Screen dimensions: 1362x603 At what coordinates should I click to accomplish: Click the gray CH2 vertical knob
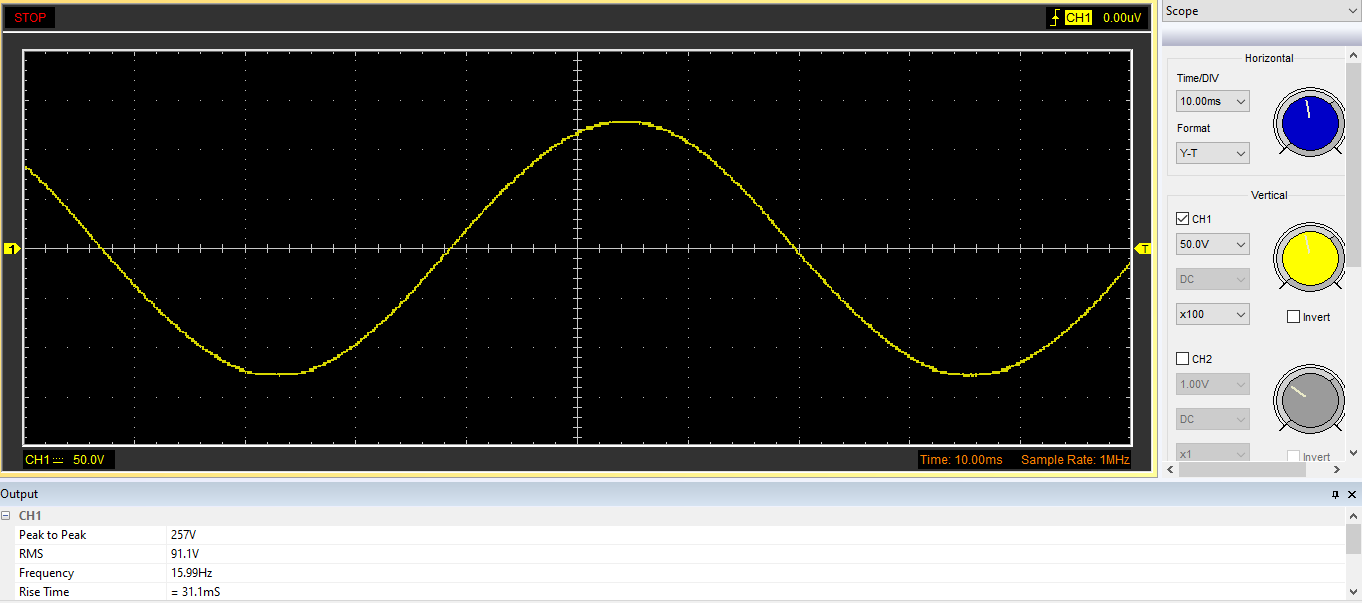[1309, 398]
